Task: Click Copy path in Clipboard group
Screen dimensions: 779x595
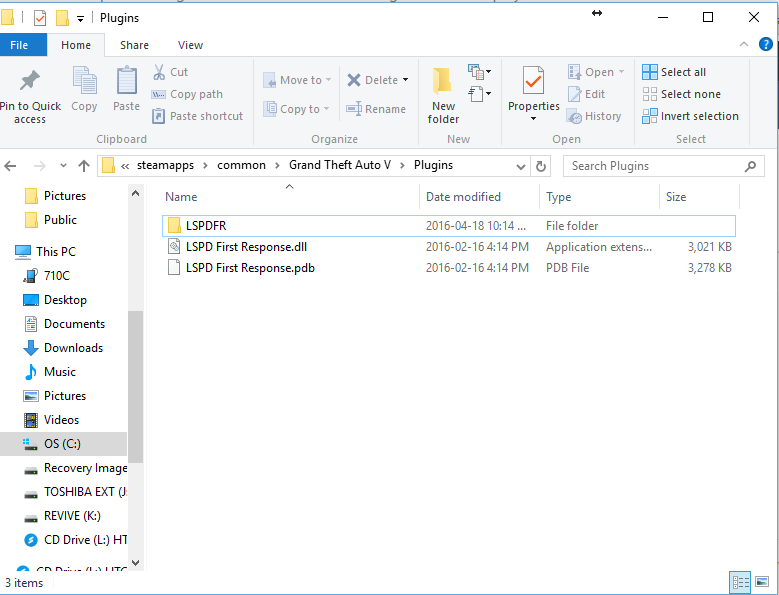Action: point(187,94)
